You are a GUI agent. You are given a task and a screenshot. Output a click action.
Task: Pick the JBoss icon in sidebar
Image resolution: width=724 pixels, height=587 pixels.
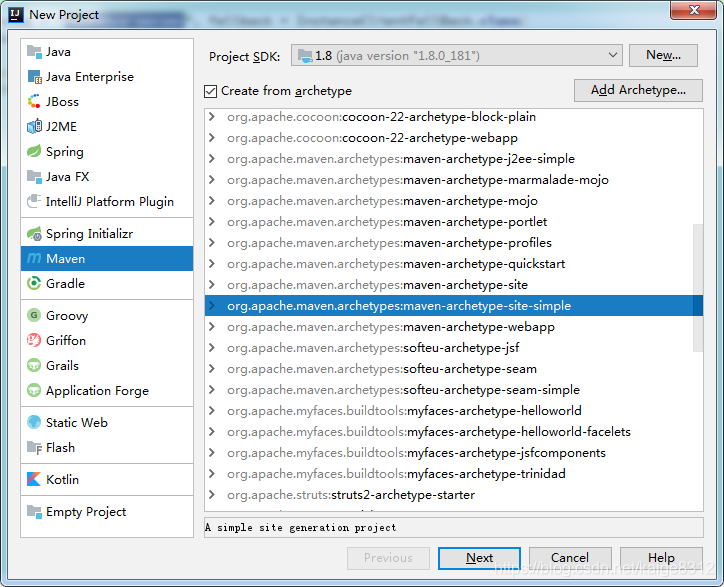[x=34, y=102]
